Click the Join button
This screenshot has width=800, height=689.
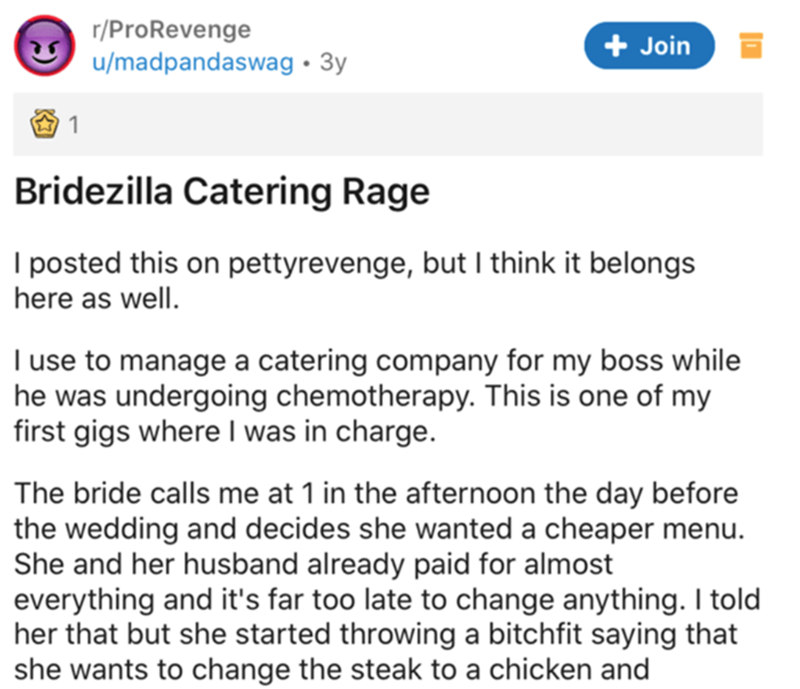[649, 46]
